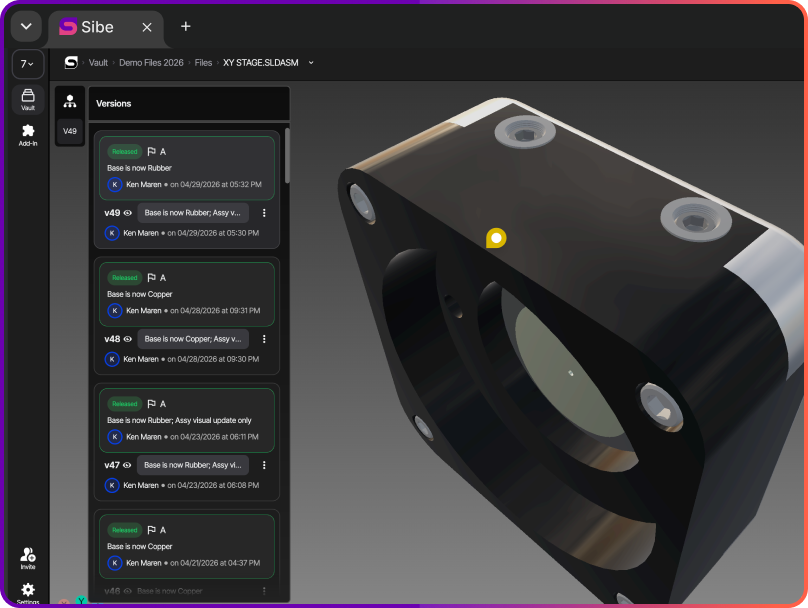Open a new tab with plus button
The height and width of the screenshot is (608, 808).
pos(186,26)
